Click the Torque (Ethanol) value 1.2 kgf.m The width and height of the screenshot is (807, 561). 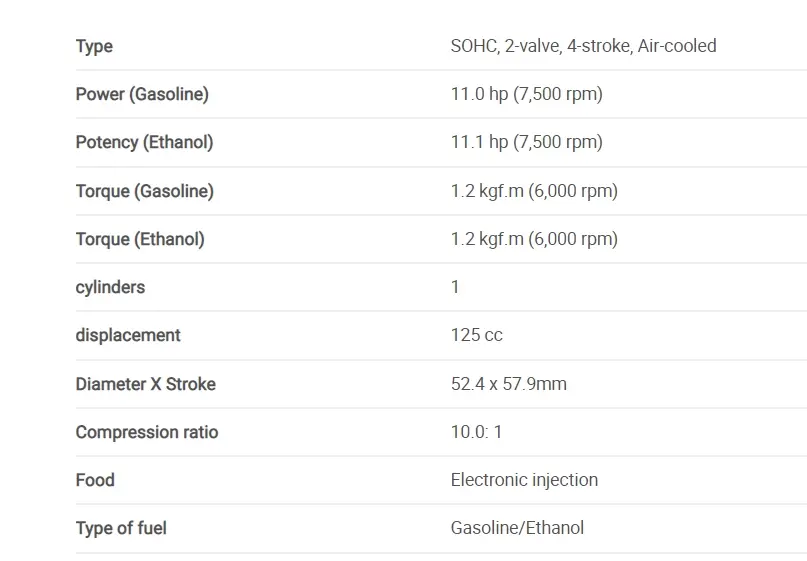pos(534,239)
